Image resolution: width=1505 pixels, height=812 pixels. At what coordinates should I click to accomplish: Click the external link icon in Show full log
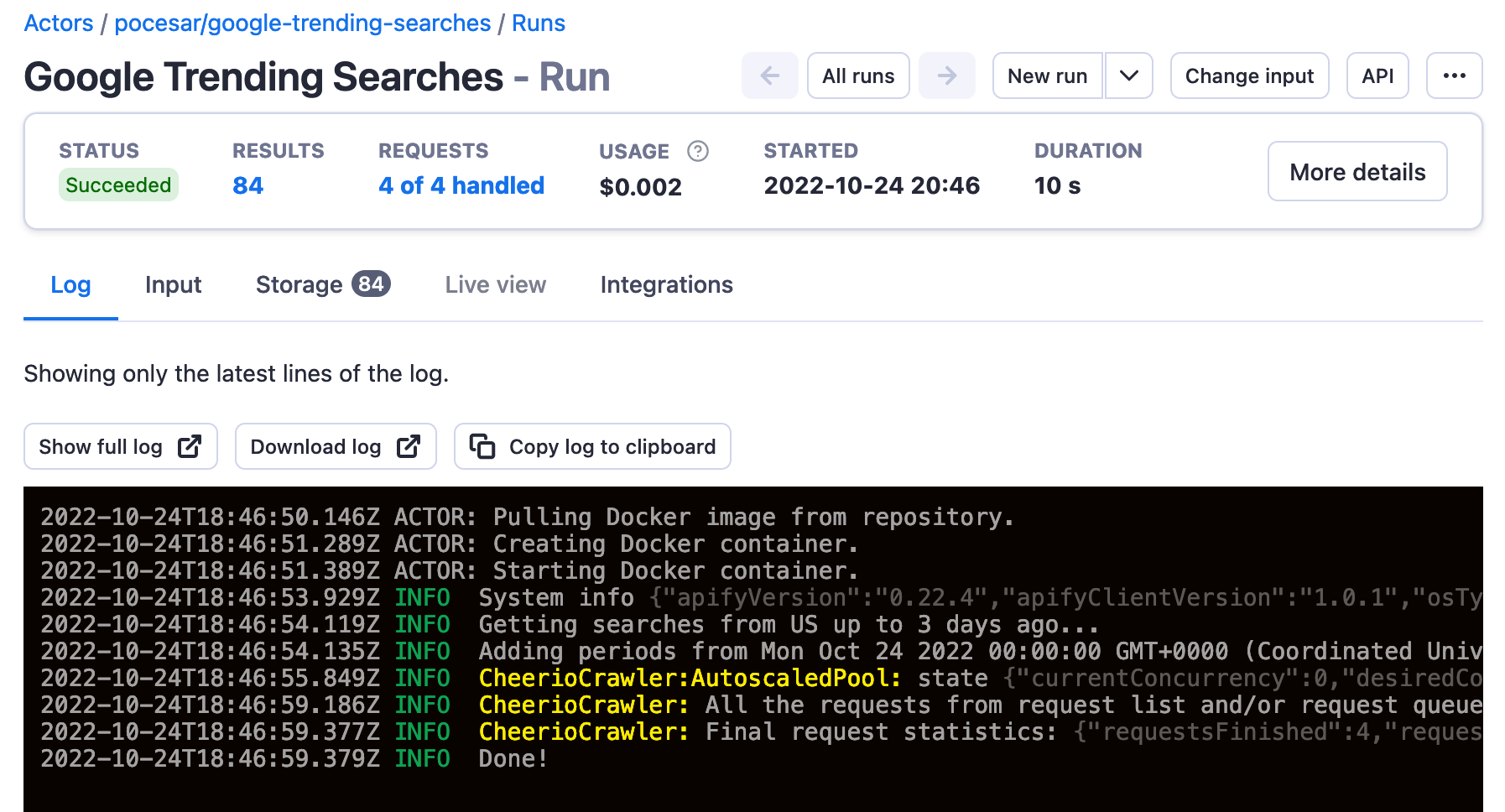(x=190, y=446)
